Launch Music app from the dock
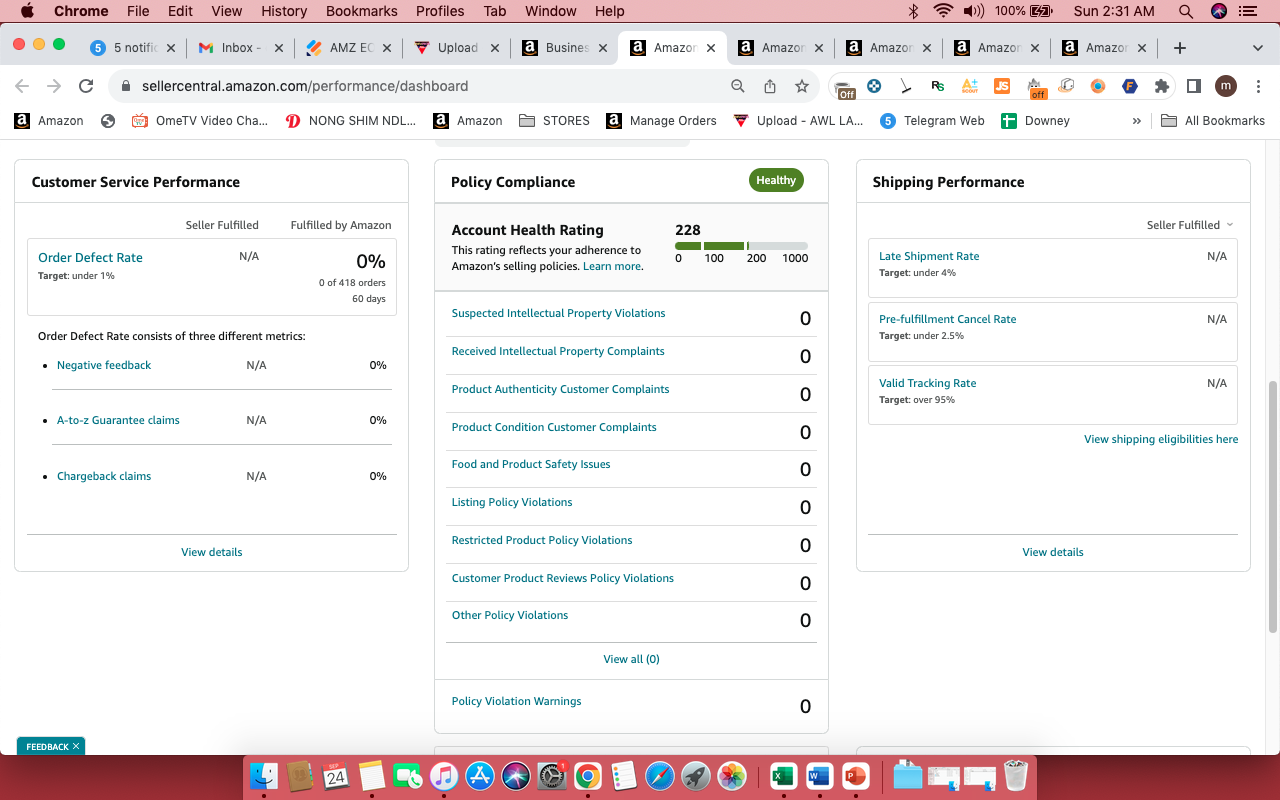Image resolution: width=1280 pixels, height=800 pixels. click(x=443, y=776)
